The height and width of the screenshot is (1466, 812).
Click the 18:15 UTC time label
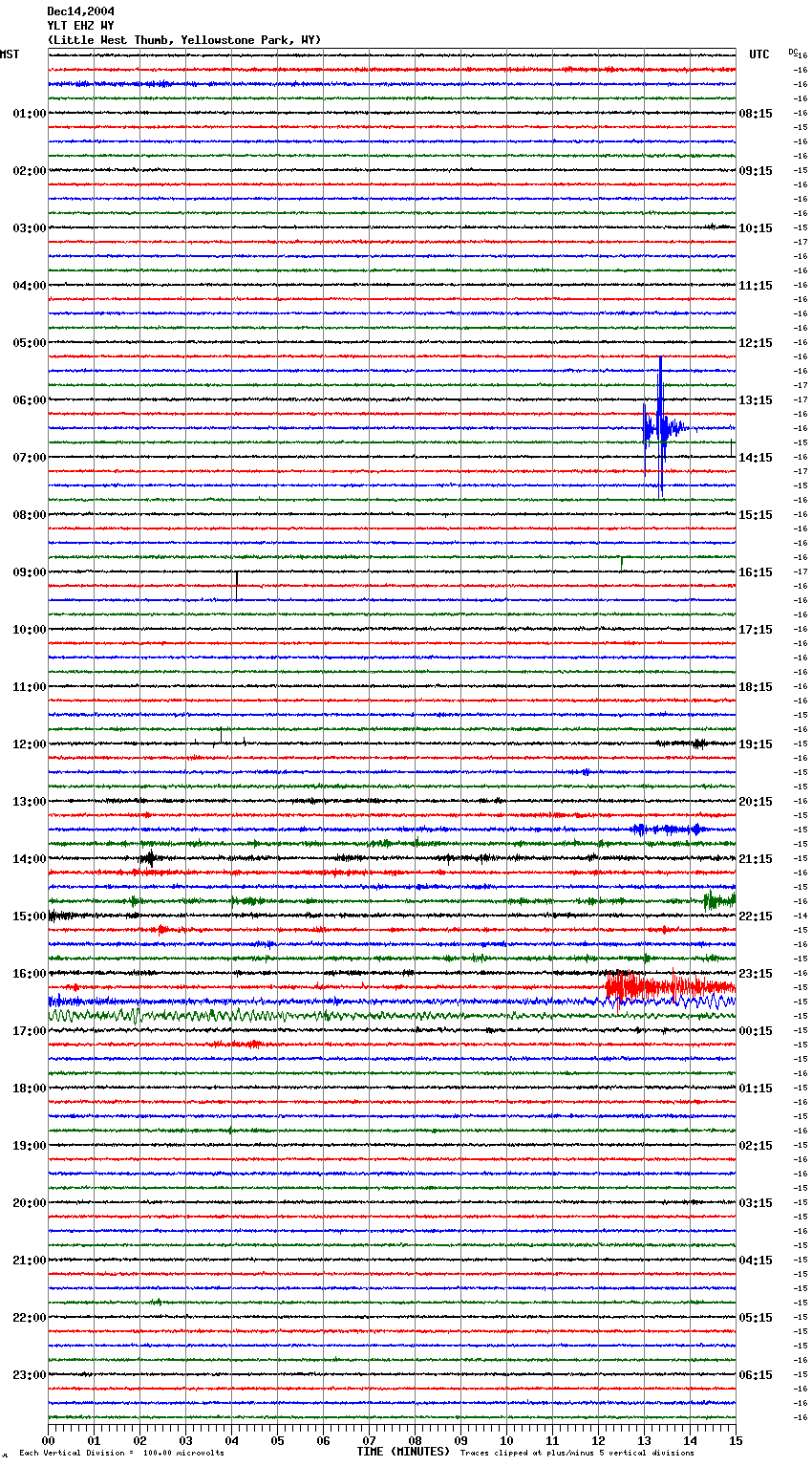click(756, 687)
